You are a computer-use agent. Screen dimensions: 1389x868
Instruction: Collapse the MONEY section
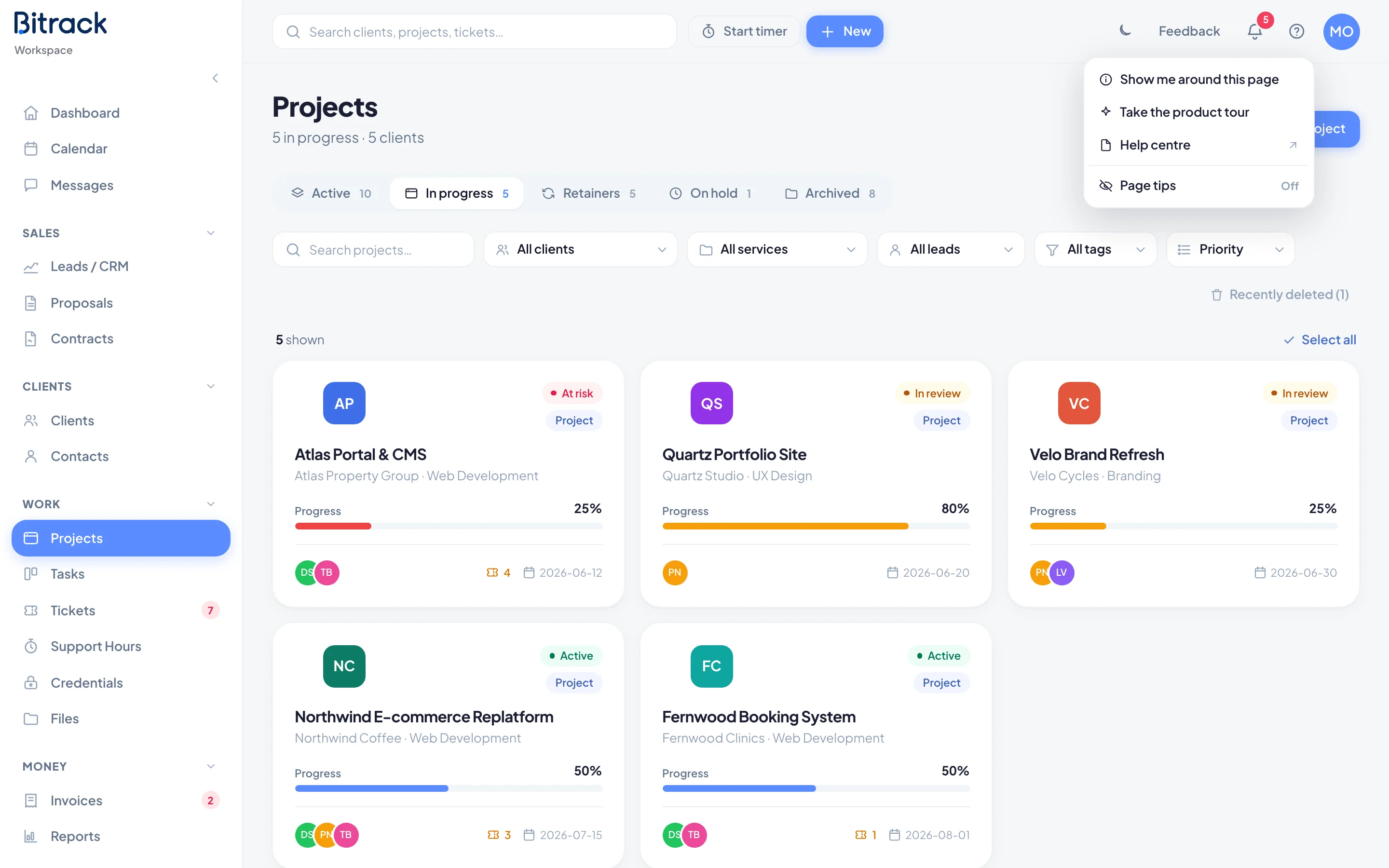point(210,766)
